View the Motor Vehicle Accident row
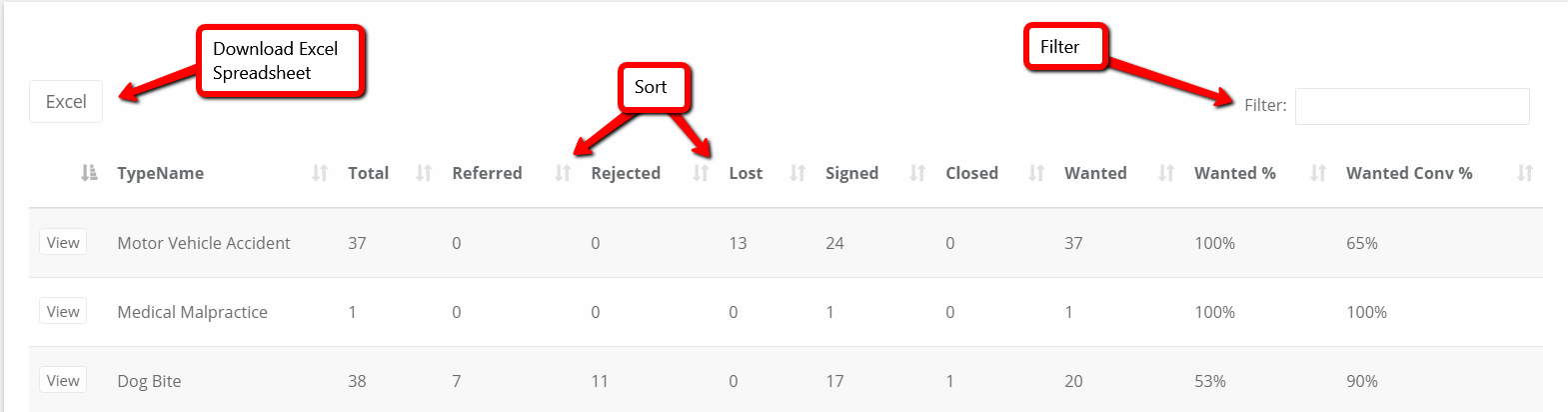Image resolution: width=1568 pixels, height=412 pixels. click(63, 243)
